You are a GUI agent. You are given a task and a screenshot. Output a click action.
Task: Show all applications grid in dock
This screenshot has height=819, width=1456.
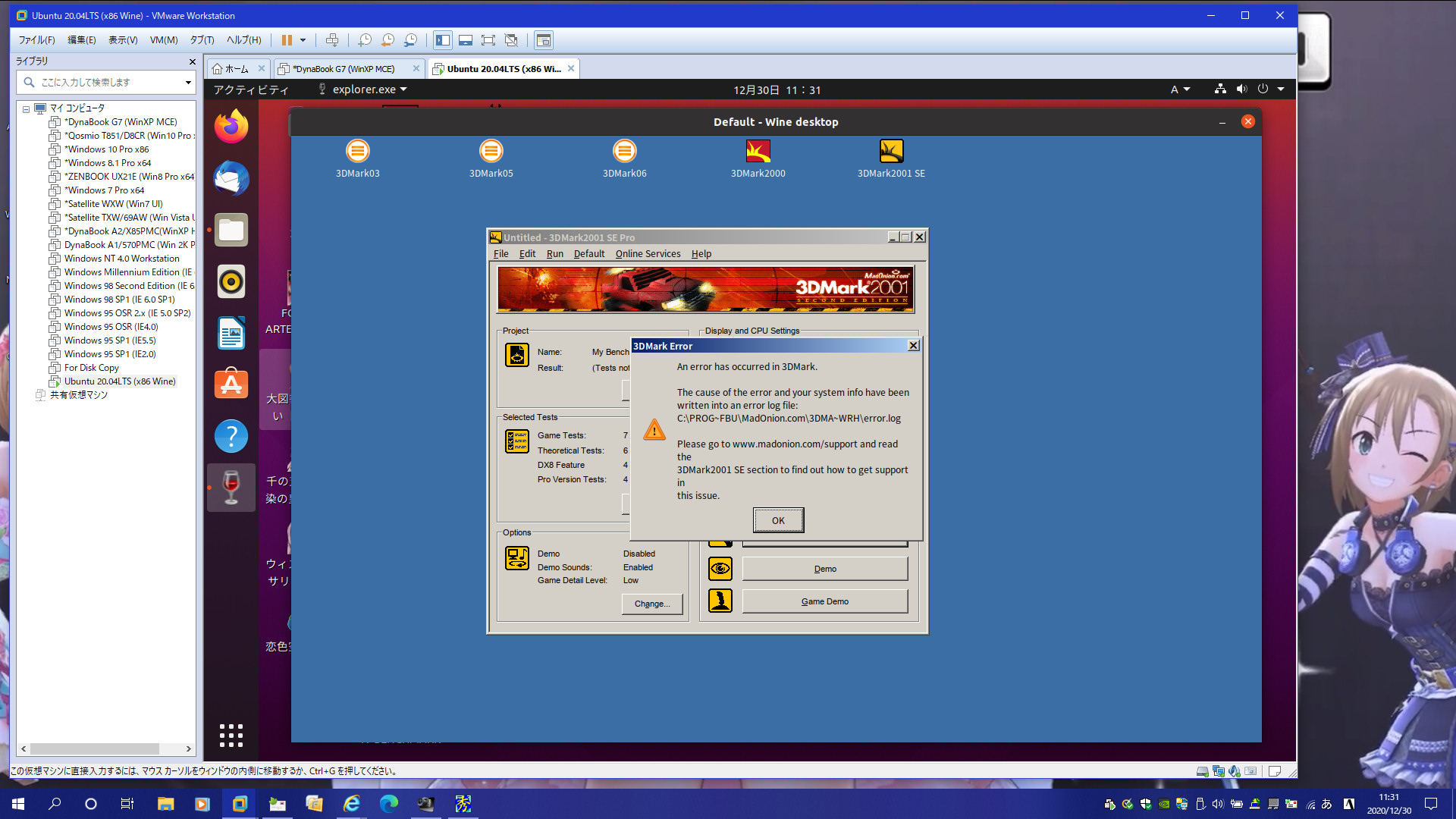point(231,735)
